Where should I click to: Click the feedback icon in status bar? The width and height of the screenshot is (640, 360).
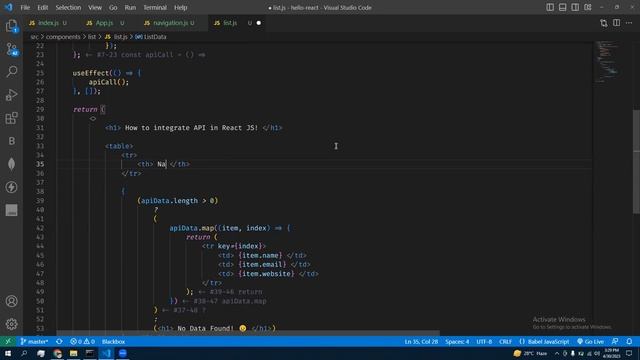(615, 342)
